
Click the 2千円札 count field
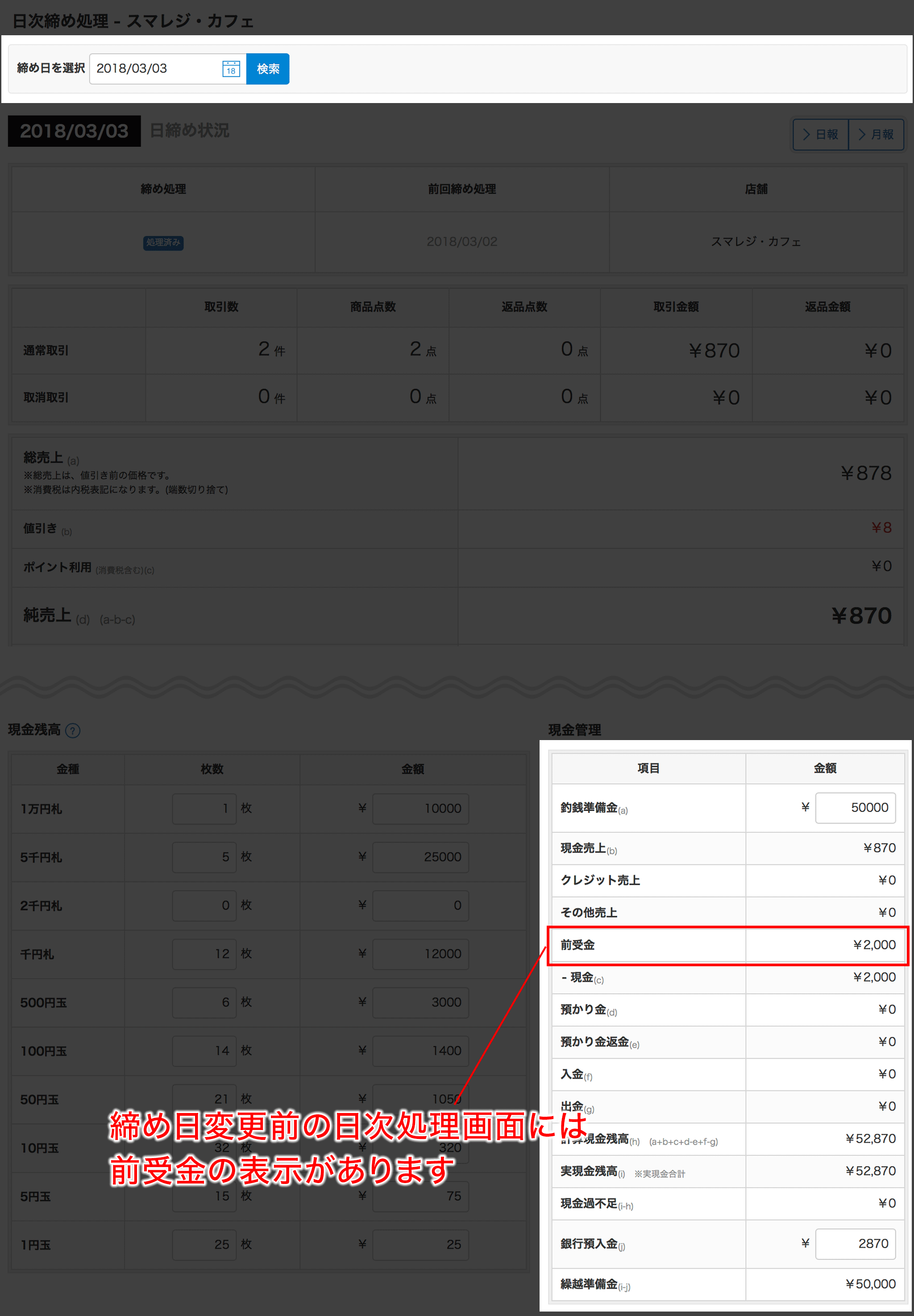(204, 905)
